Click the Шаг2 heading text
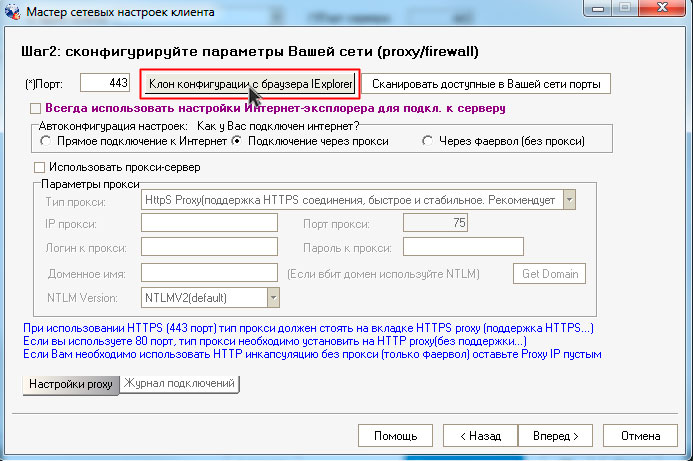693x461 pixels. tap(250, 52)
